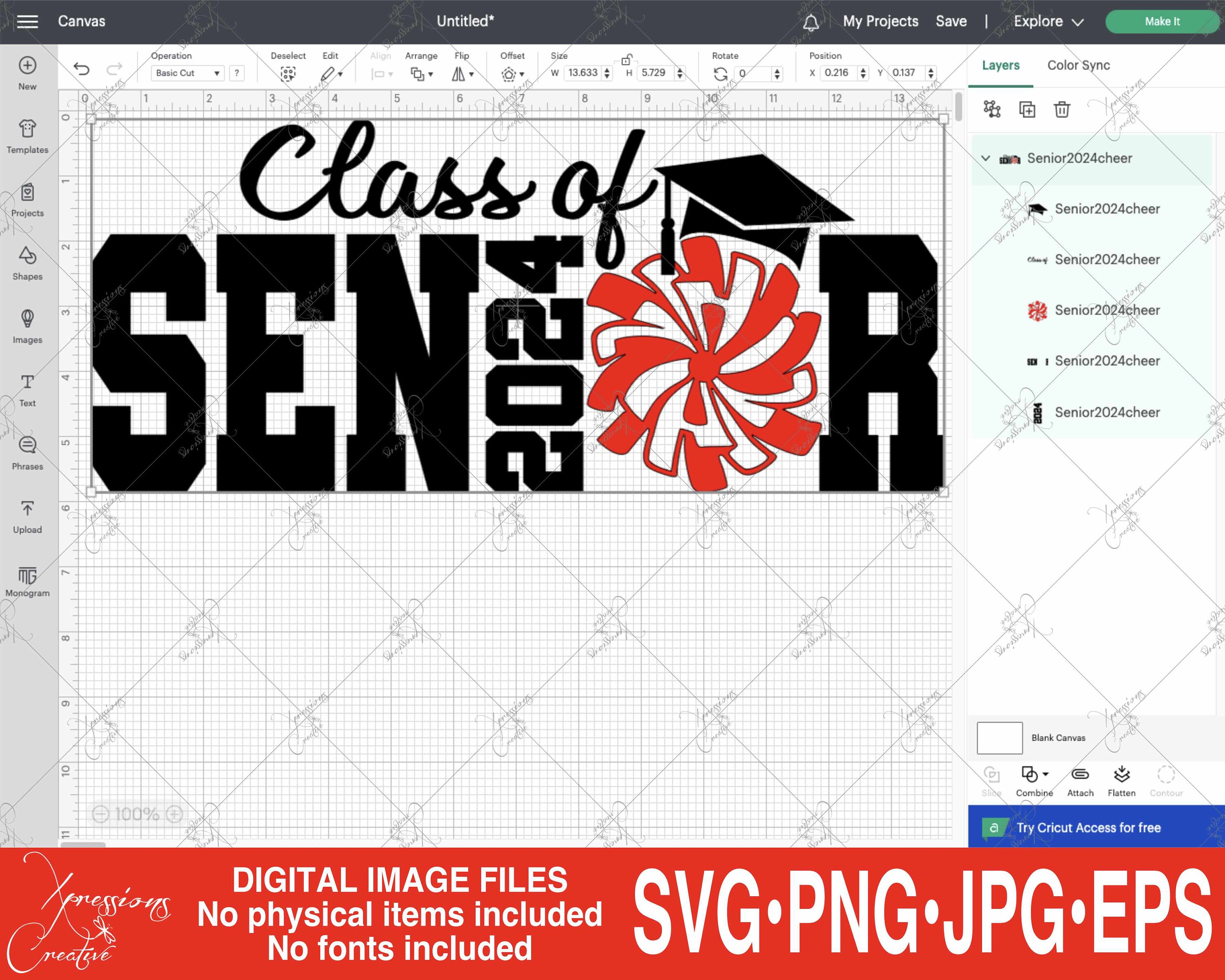Image resolution: width=1225 pixels, height=980 pixels.
Task: Open the Offset dropdown
Action: pyautogui.click(x=512, y=74)
